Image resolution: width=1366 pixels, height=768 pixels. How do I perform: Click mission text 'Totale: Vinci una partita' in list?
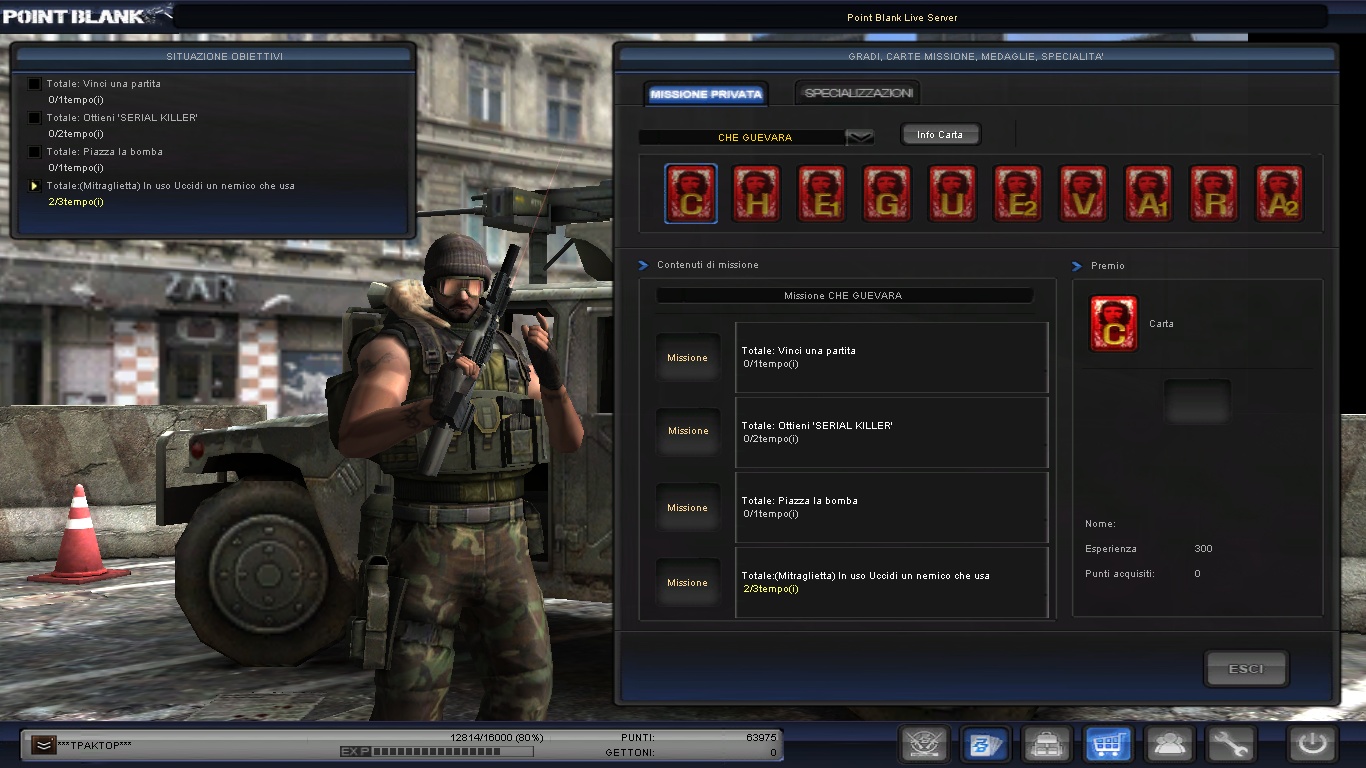[798, 351]
